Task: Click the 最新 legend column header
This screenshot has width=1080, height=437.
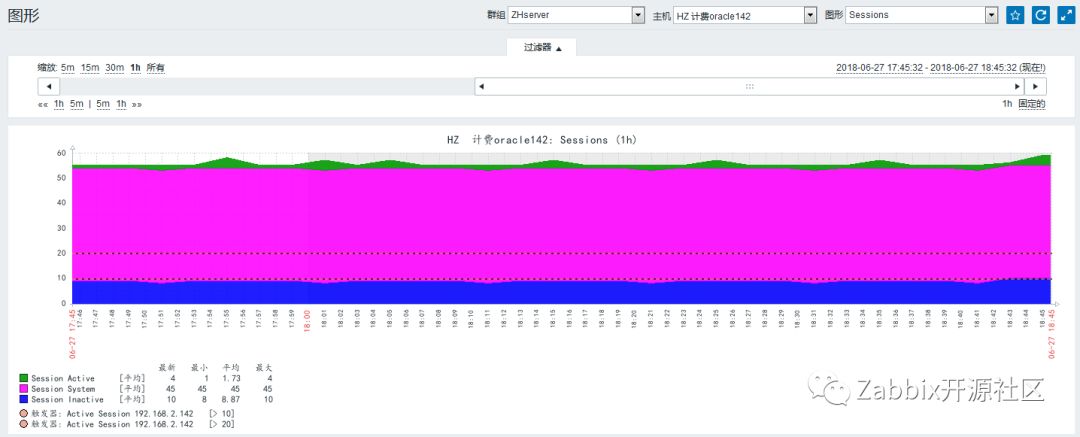Action: (x=167, y=367)
